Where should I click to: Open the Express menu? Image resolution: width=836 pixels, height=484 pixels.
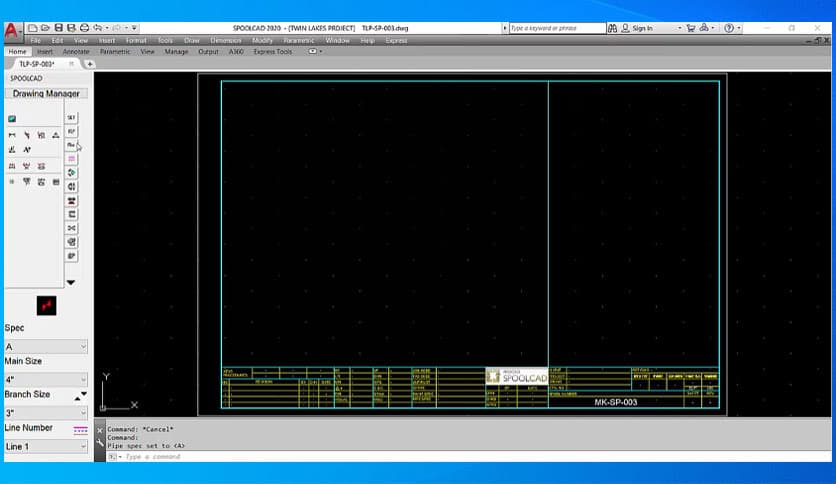pyautogui.click(x=396, y=41)
